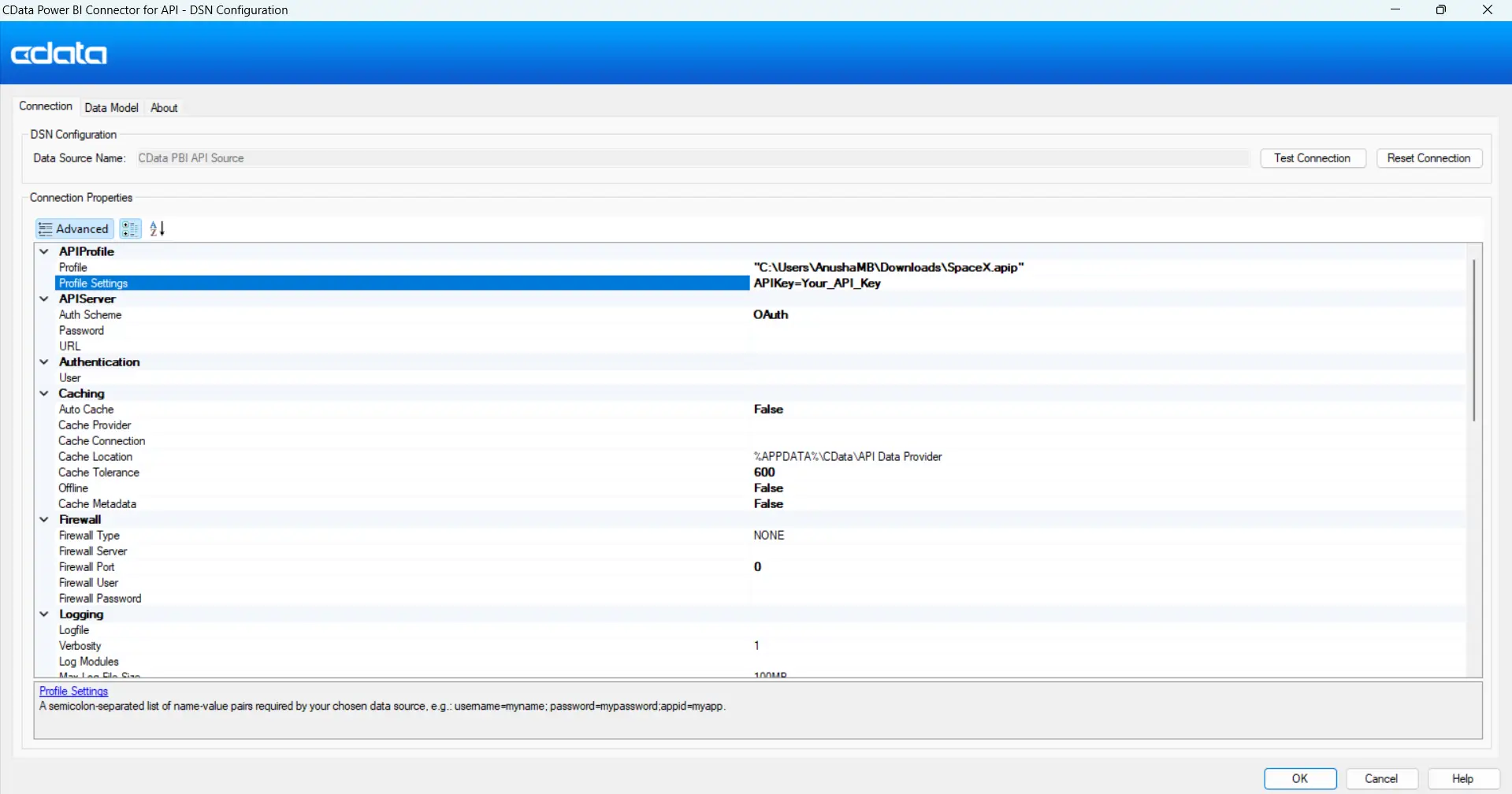Viewport: 1512px width, 794px height.
Task: Minimize the DSN Configuration window
Action: coord(1395,9)
